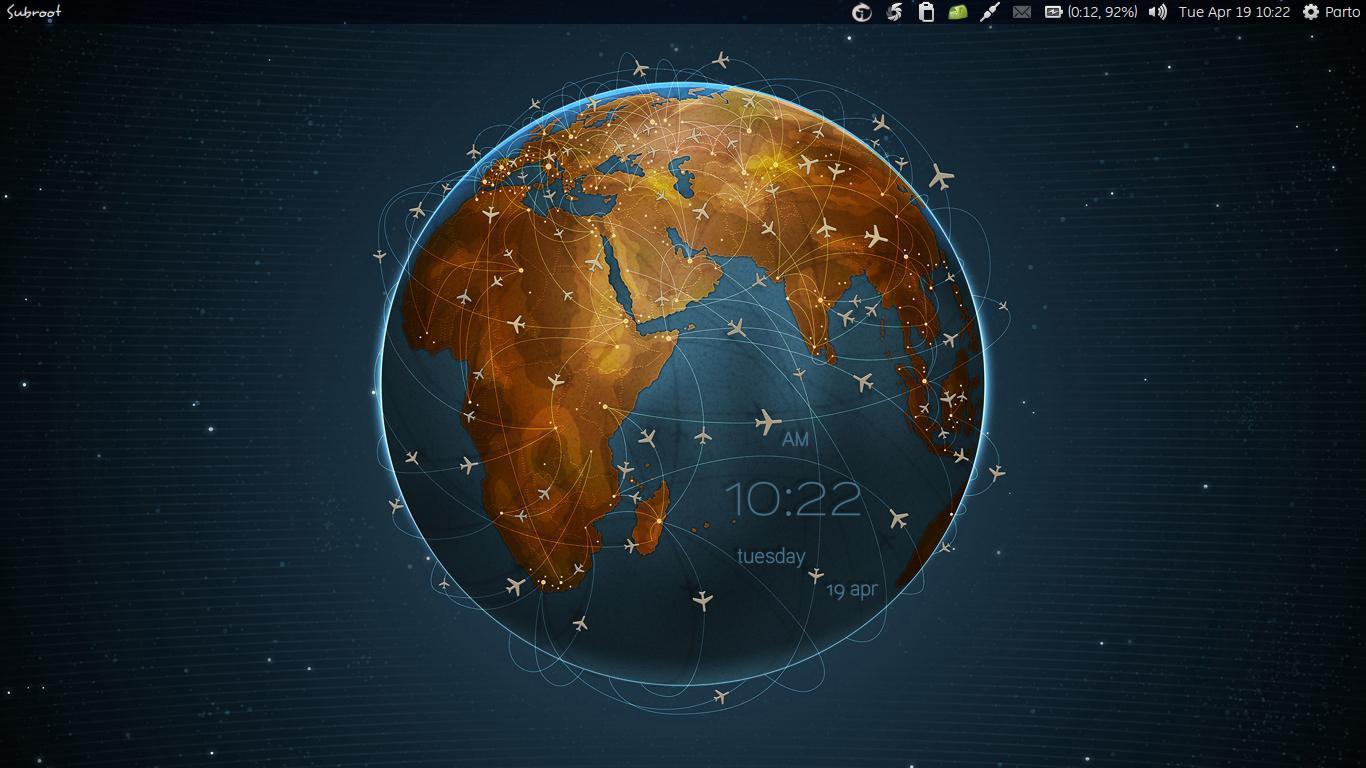The image size is (1366, 768).
Task: Open the mail envelope tray icon
Action: point(1021,12)
